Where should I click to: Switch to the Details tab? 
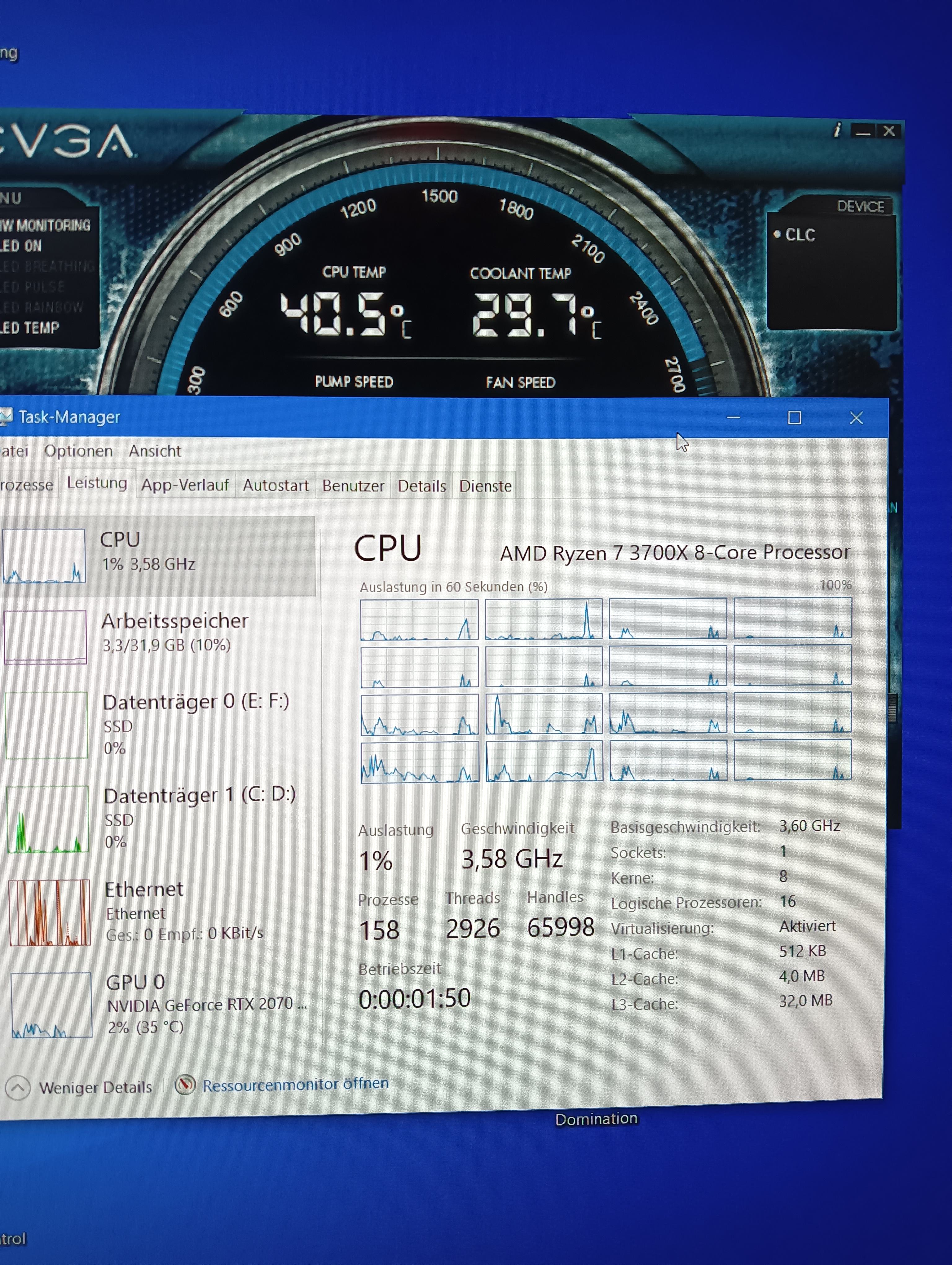pyautogui.click(x=422, y=486)
